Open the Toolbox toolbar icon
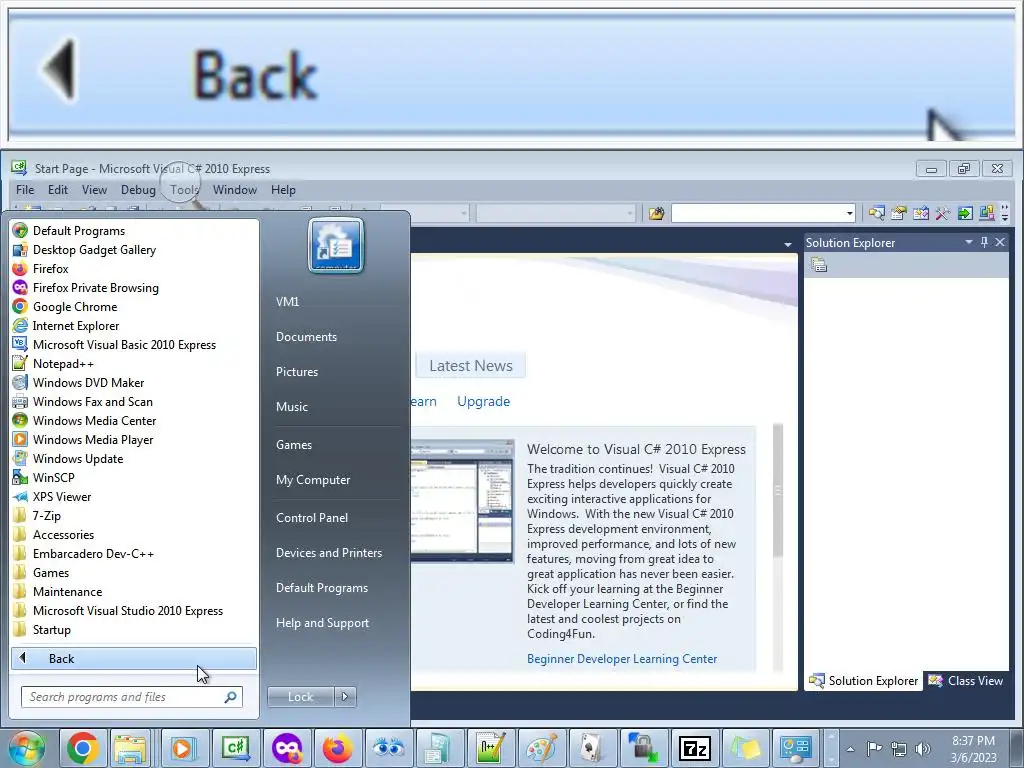 [x=942, y=213]
